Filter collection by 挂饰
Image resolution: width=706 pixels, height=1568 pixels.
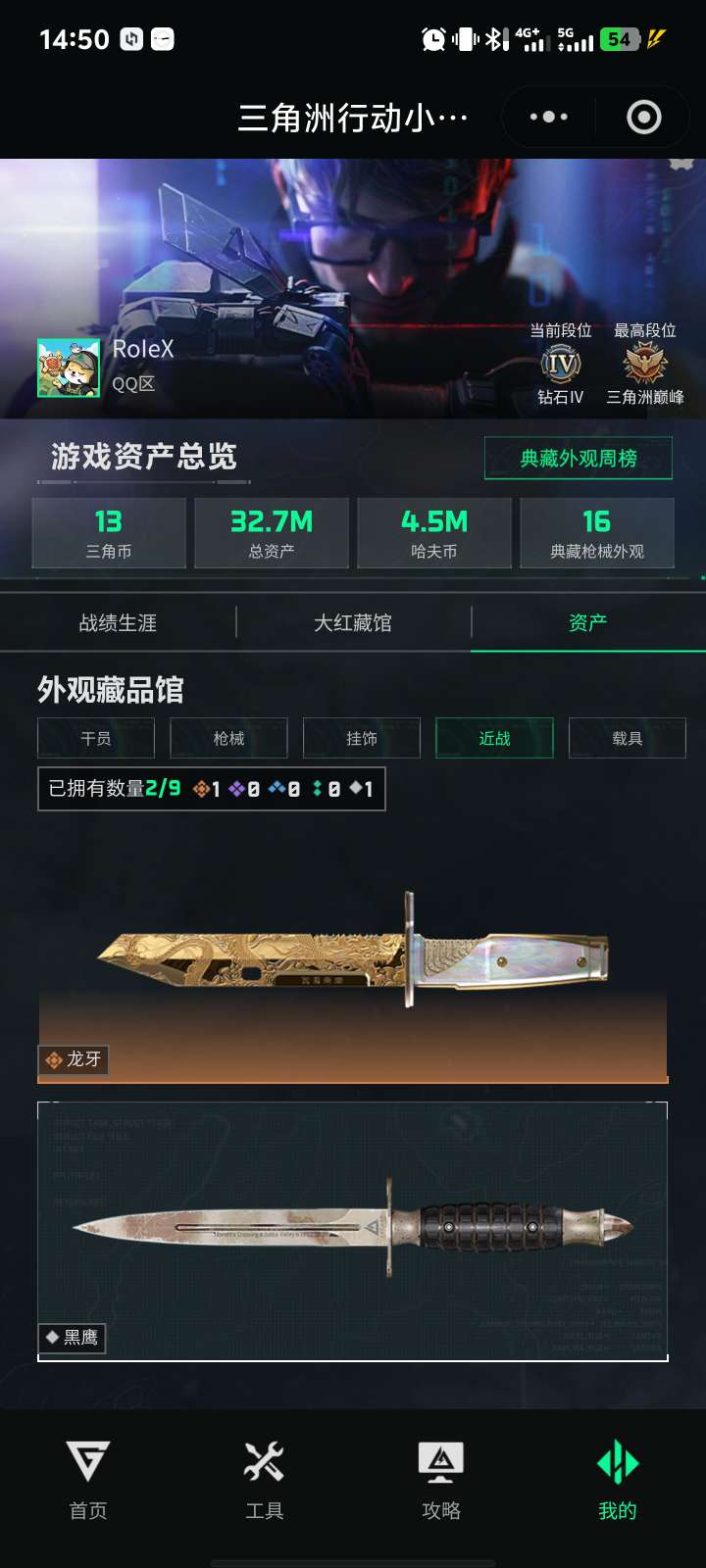coord(362,738)
